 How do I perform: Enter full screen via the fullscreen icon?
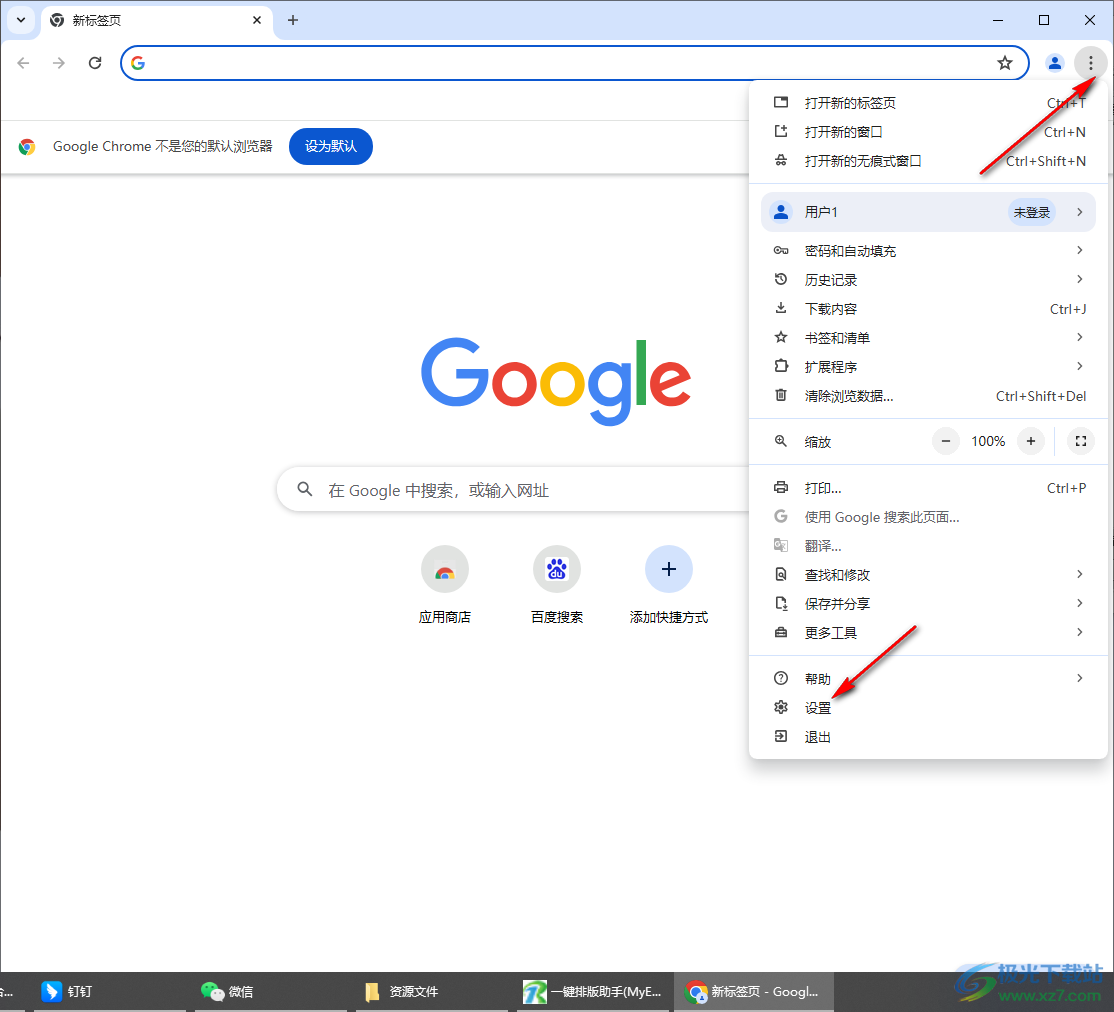1081,441
